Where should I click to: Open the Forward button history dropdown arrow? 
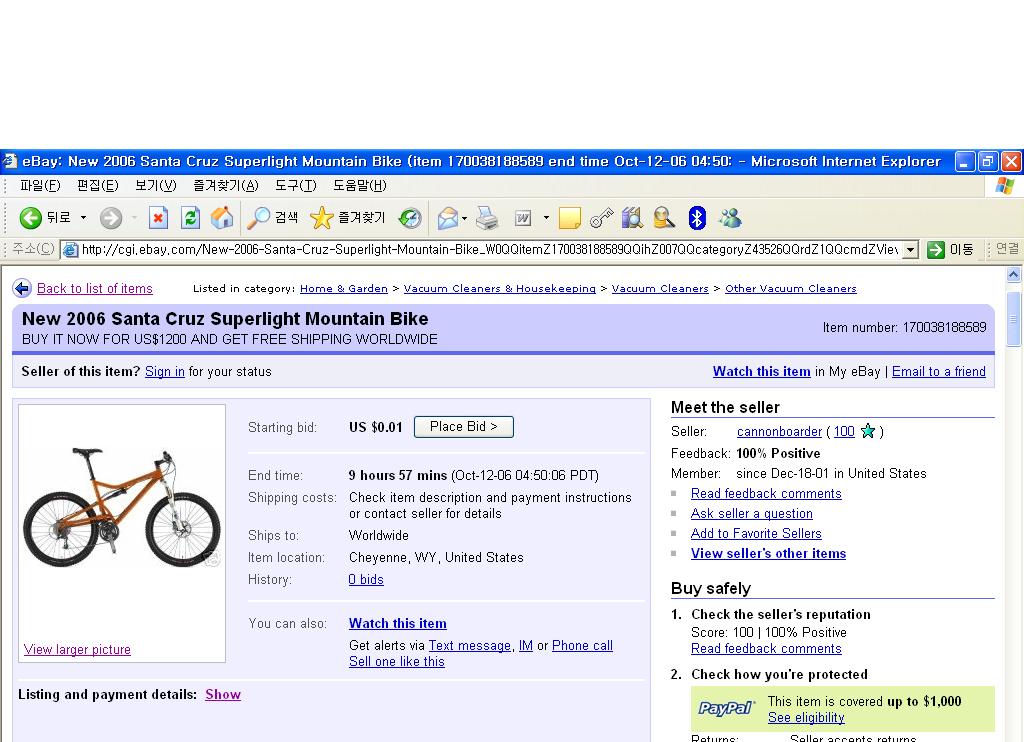134,218
